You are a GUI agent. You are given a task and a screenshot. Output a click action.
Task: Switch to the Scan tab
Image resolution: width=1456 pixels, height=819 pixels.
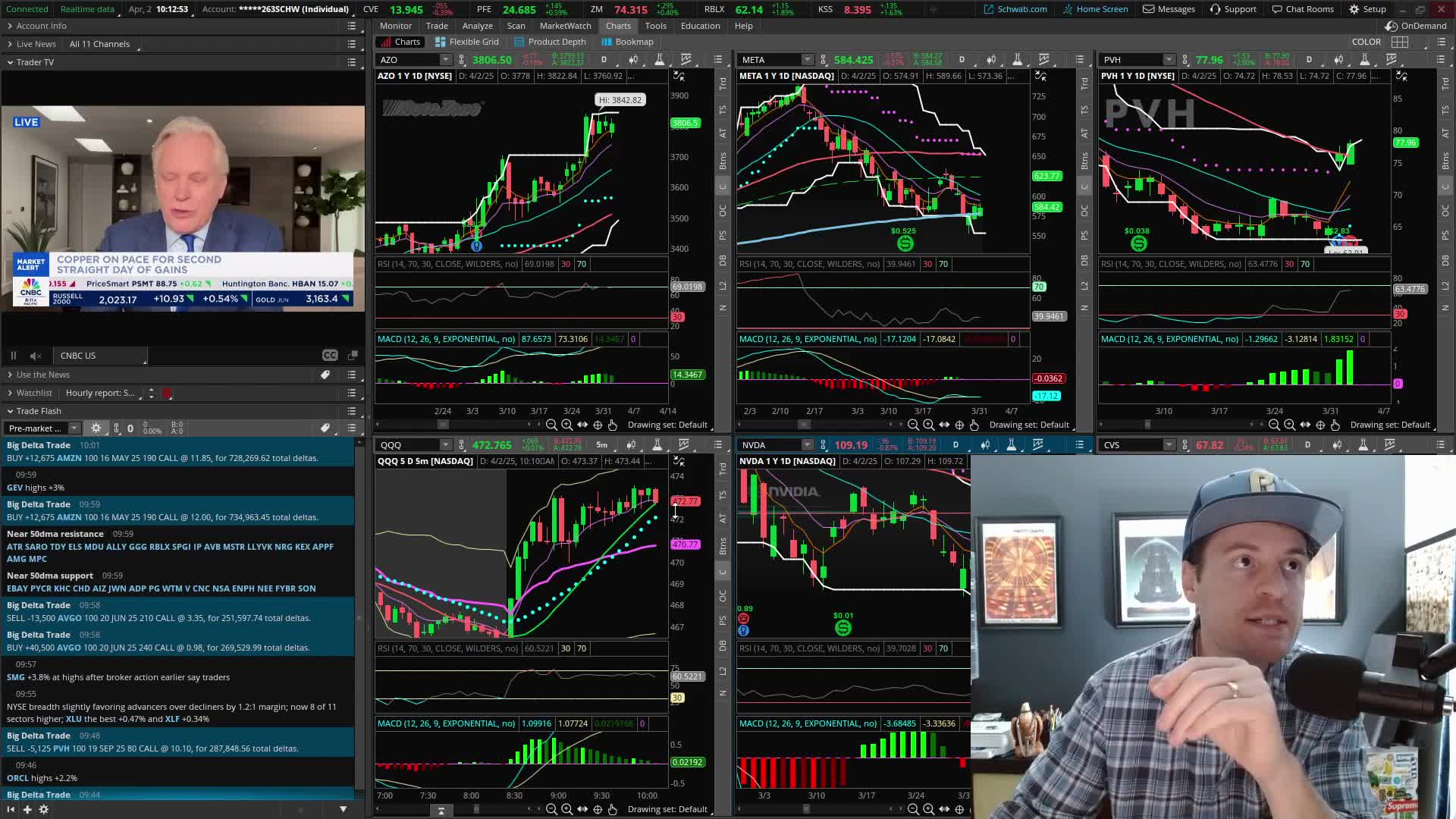coord(516,26)
